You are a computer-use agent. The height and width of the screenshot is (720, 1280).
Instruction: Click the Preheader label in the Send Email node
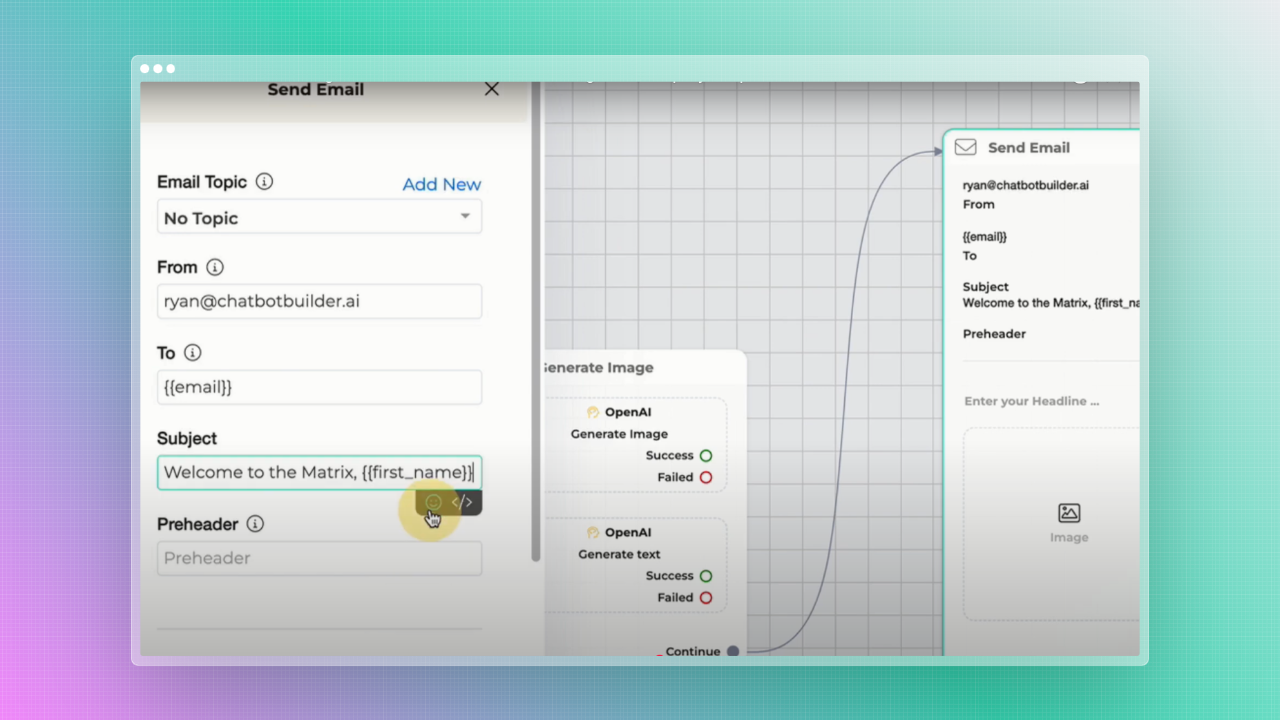[x=994, y=334]
